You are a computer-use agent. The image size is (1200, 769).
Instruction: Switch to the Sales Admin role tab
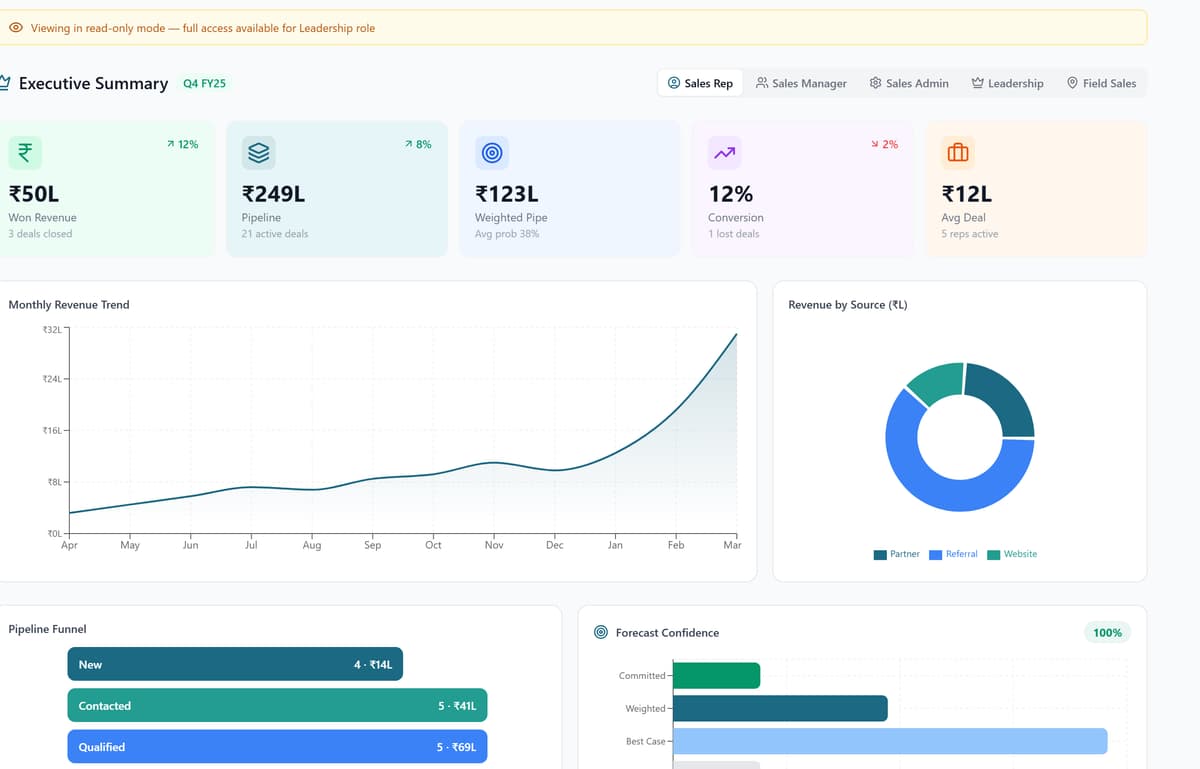pos(909,83)
